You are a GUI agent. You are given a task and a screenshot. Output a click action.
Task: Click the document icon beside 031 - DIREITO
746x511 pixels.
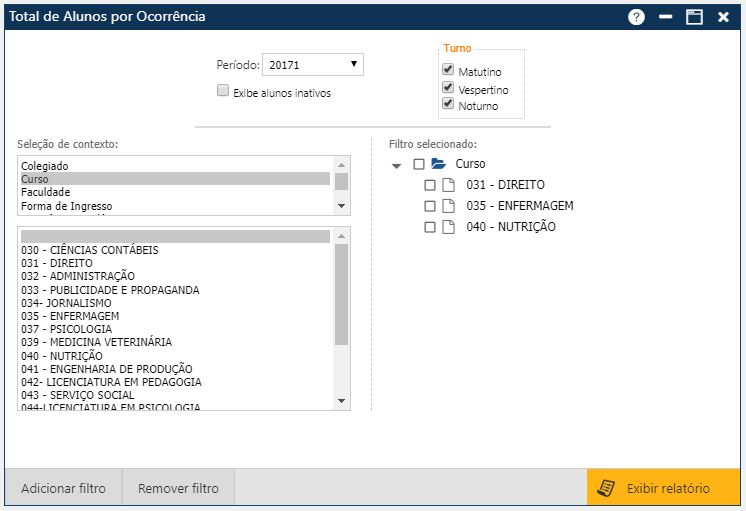coord(449,185)
